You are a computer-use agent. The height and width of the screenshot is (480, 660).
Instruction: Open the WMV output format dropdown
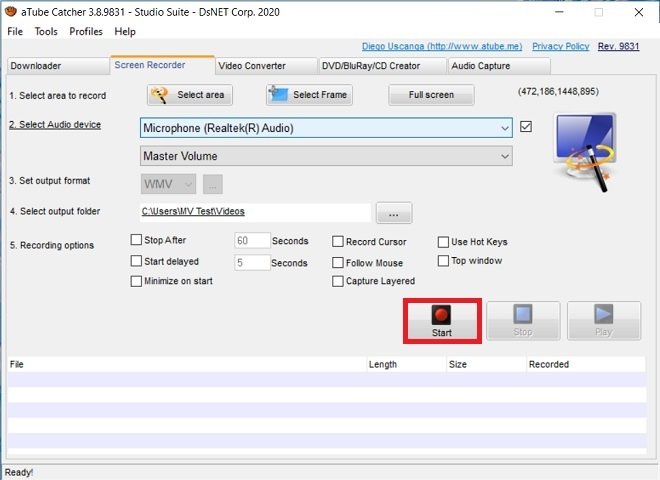pos(168,184)
